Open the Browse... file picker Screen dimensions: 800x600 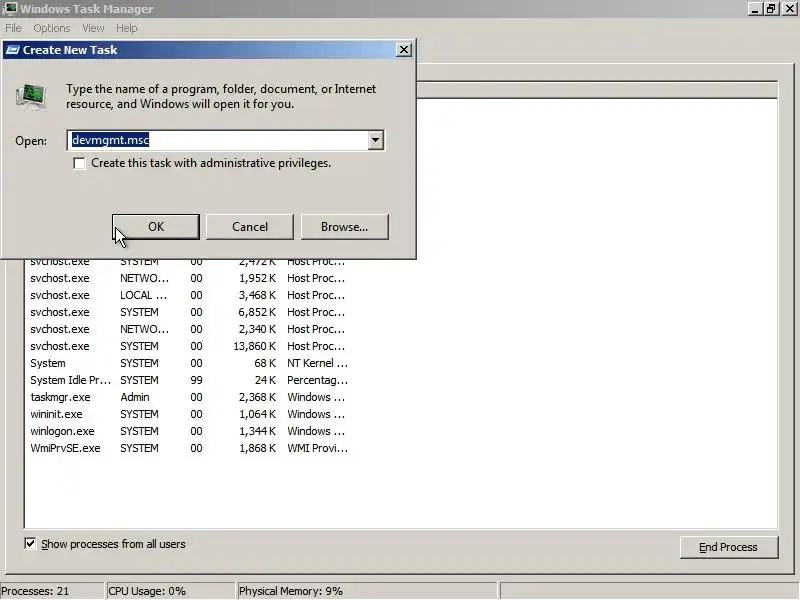point(344,227)
